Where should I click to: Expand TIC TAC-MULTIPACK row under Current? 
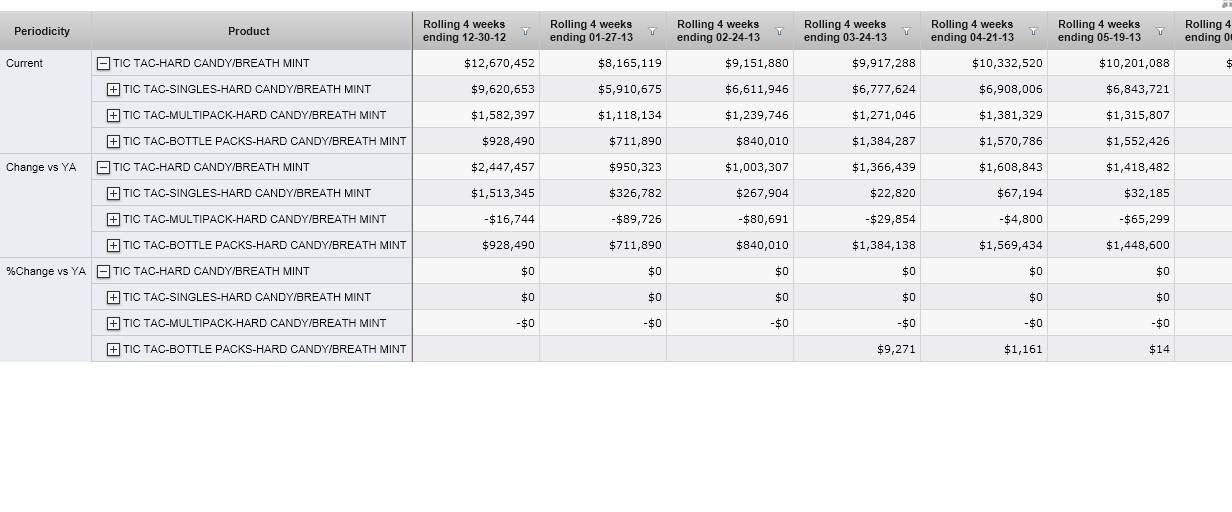pyautogui.click(x=113, y=115)
